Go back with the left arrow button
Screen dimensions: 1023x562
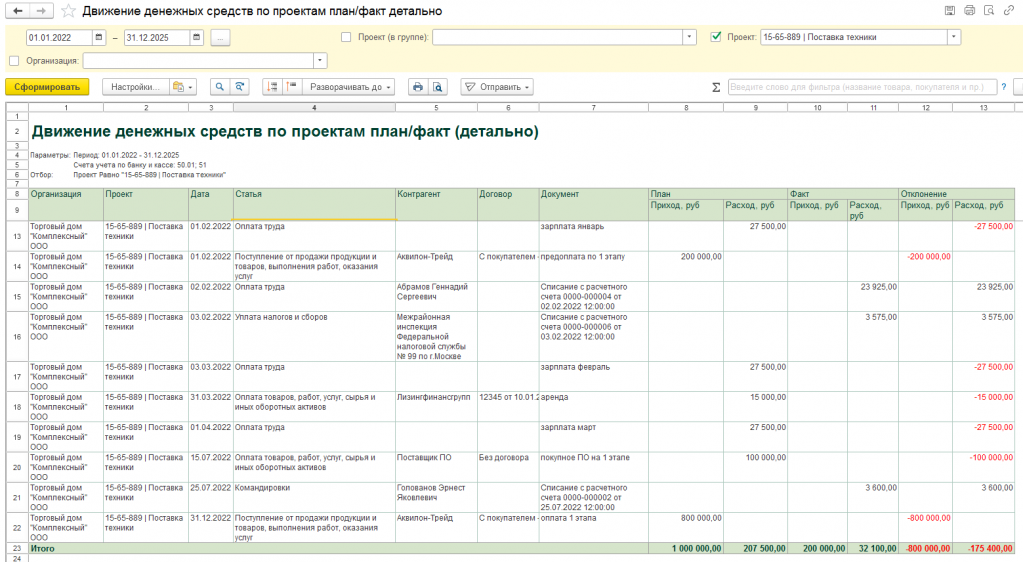[x=18, y=11]
